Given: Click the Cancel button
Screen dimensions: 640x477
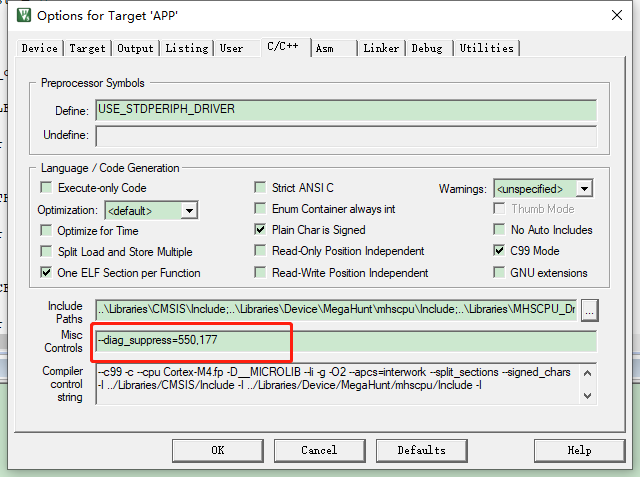Looking at the screenshot, I should 319,450.
